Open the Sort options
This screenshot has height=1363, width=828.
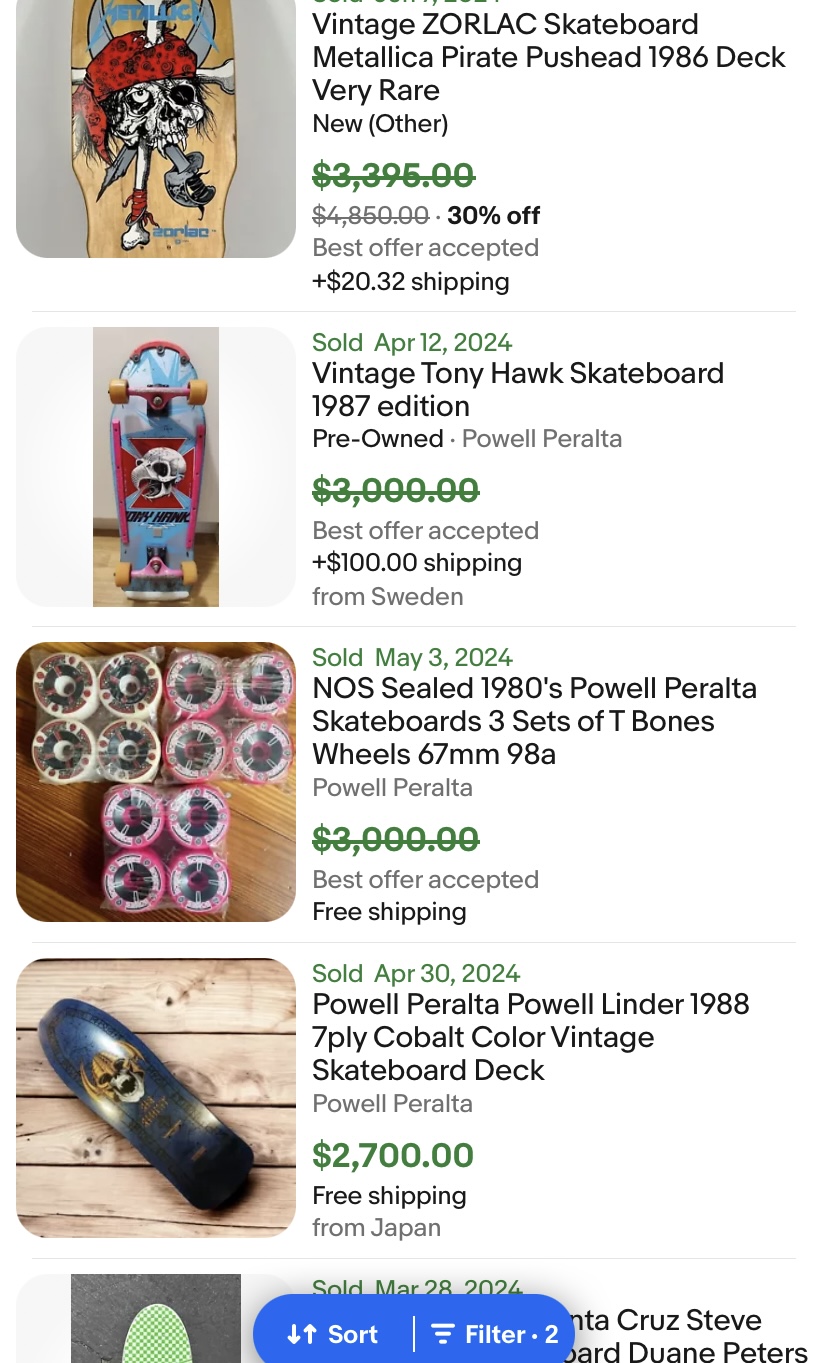pyautogui.click(x=333, y=1334)
